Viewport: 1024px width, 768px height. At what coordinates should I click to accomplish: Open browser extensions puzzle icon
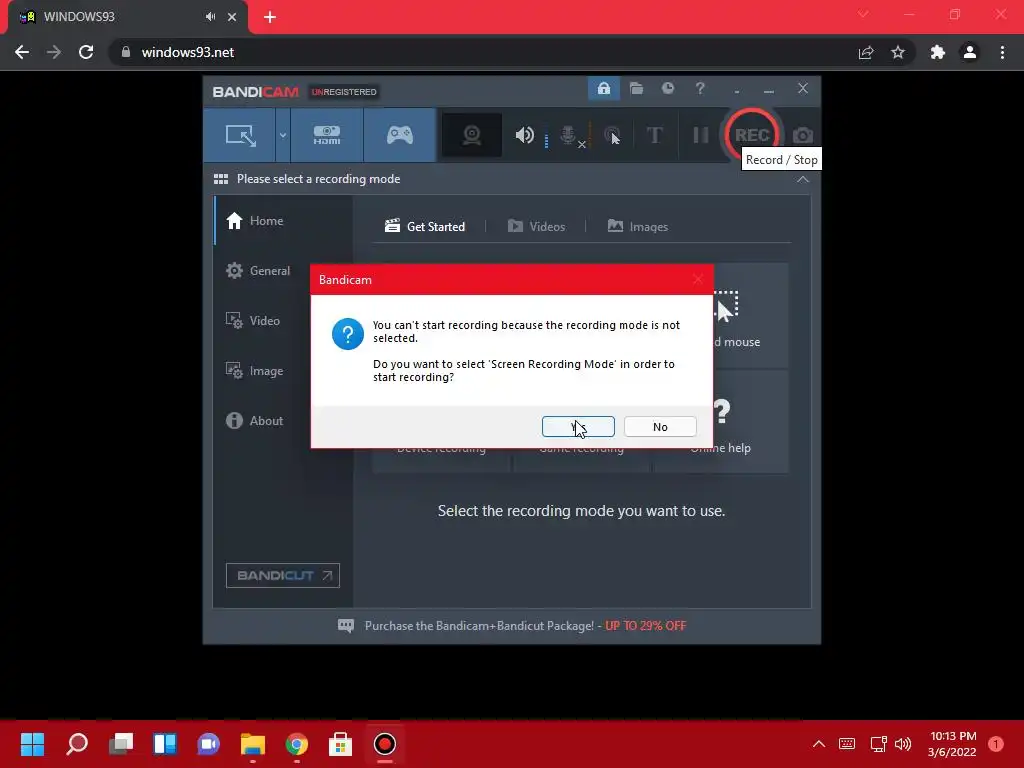pyautogui.click(x=938, y=52)
